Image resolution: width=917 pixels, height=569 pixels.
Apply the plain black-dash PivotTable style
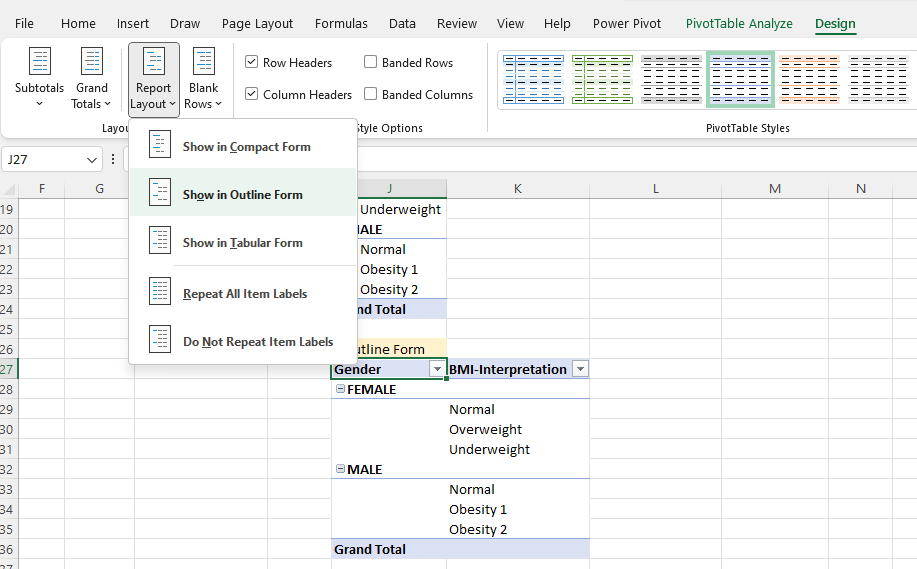coord(878,80)
